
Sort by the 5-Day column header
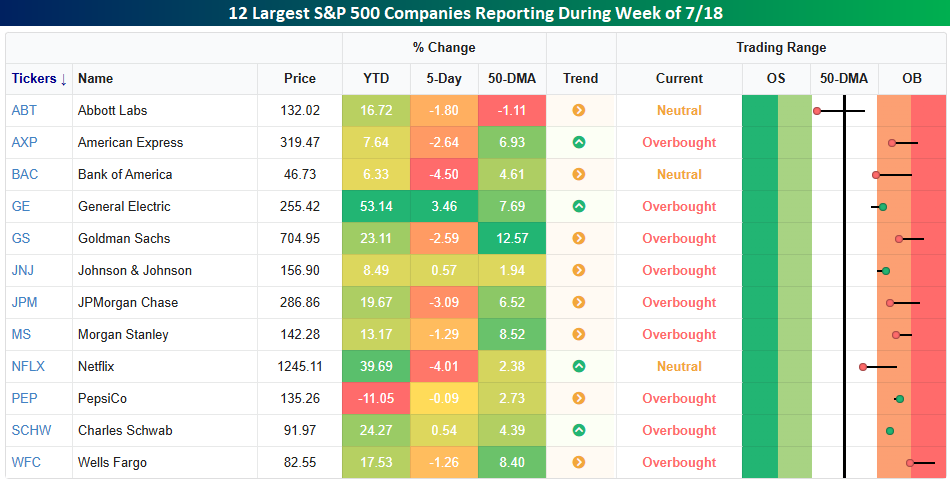(444, 79)
